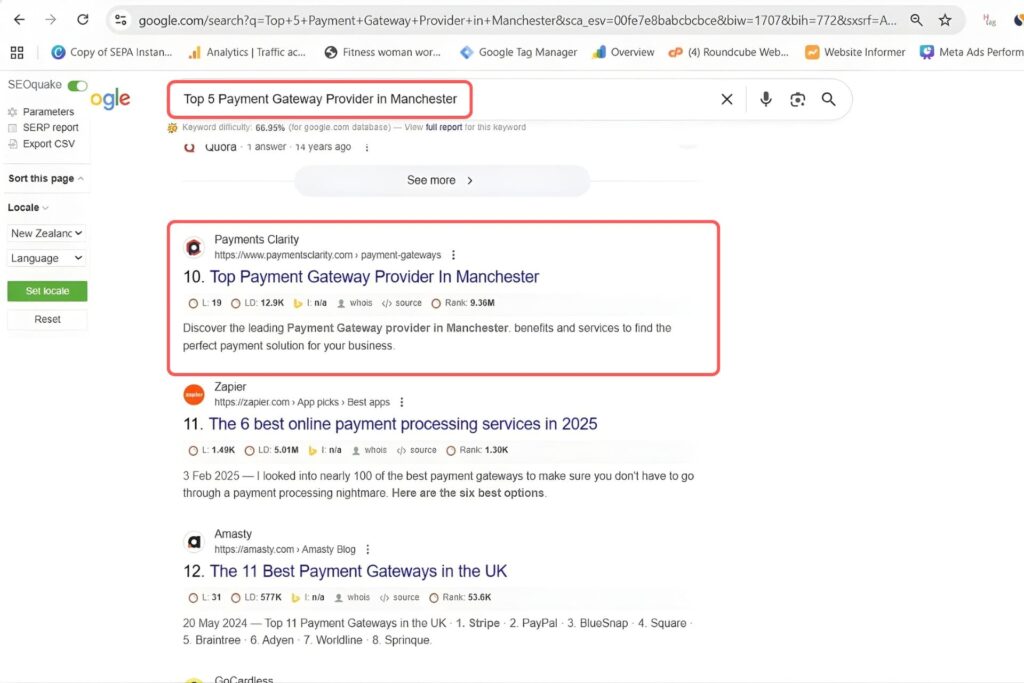Clear the search query with the X
1024x683 pixels.
point(727,99)
